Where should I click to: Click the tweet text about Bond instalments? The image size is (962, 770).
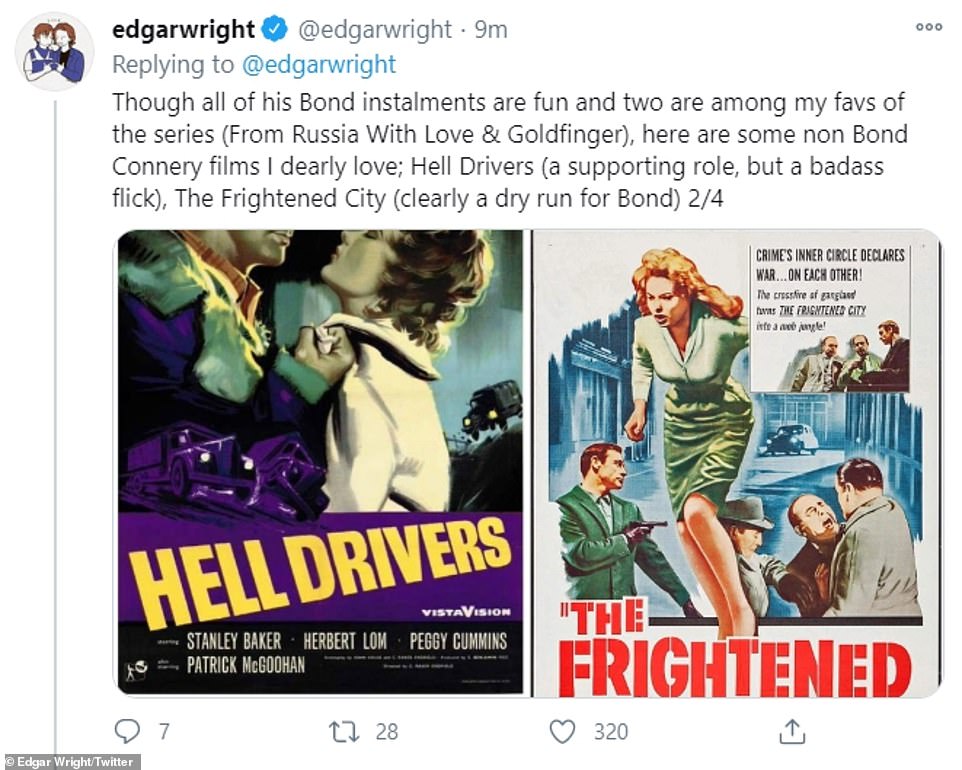point(509,150)
